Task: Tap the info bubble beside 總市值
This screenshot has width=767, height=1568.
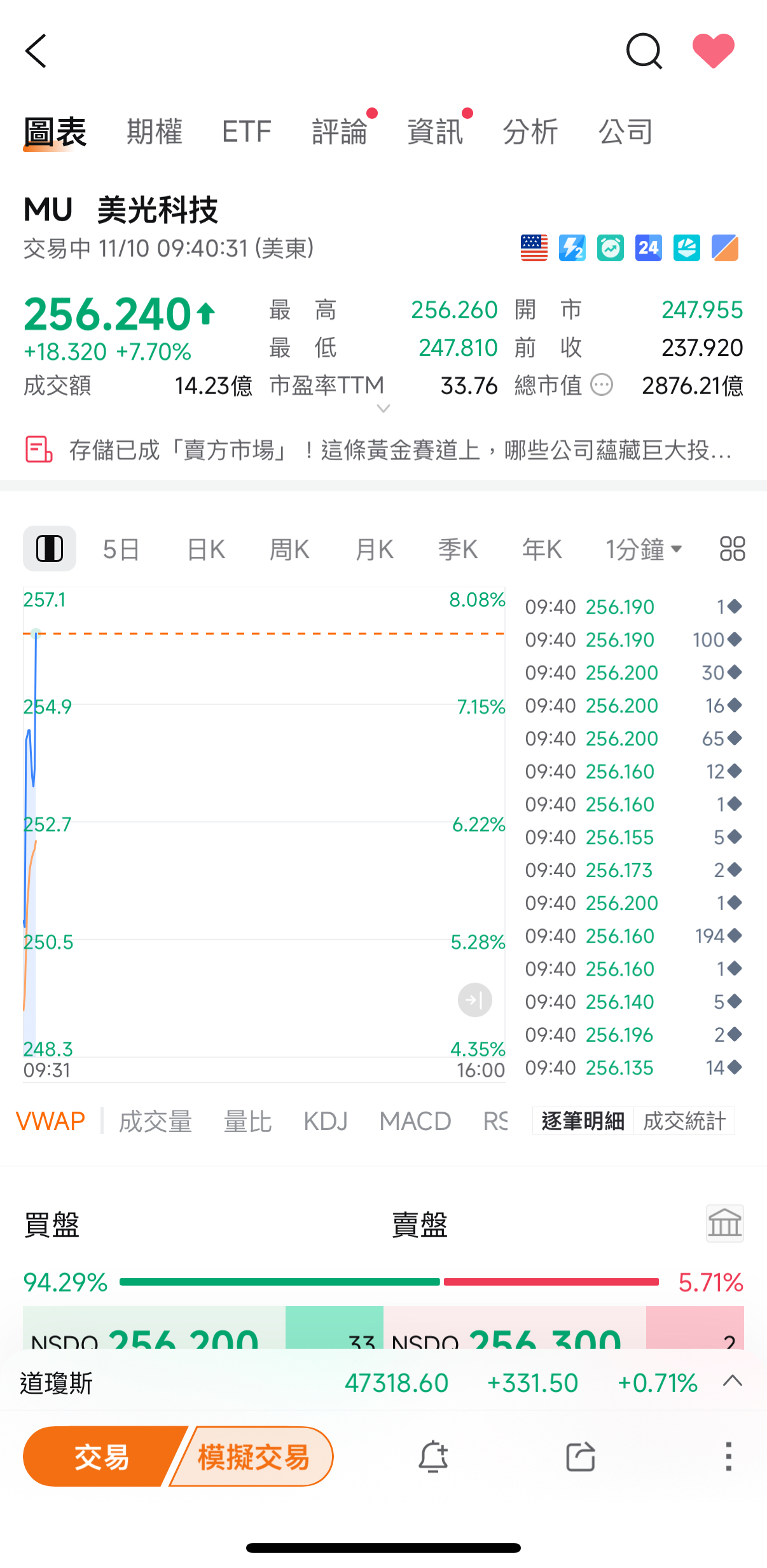Action: [x=602, y=385]
